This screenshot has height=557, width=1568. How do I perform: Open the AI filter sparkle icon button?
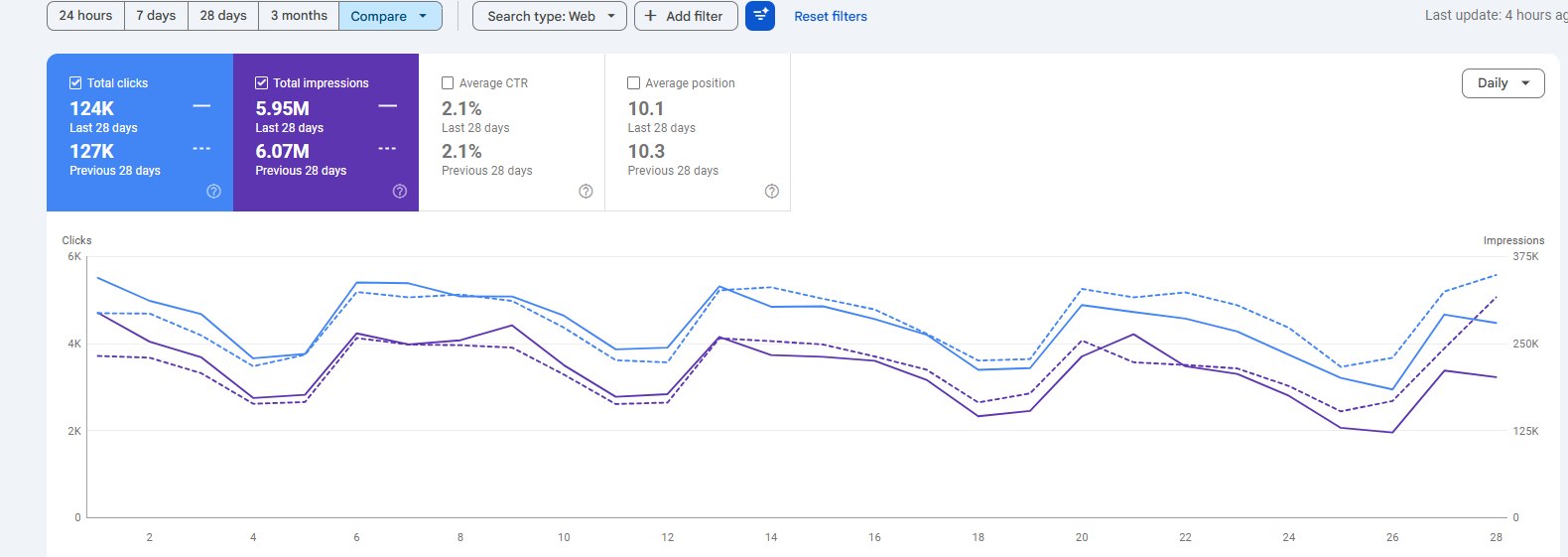[x=760, y=16]
